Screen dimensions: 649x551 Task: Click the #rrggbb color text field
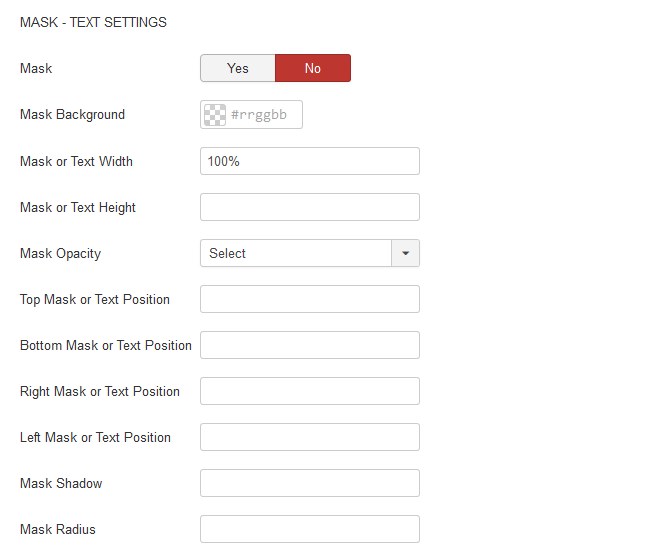[x=265, y=115]
